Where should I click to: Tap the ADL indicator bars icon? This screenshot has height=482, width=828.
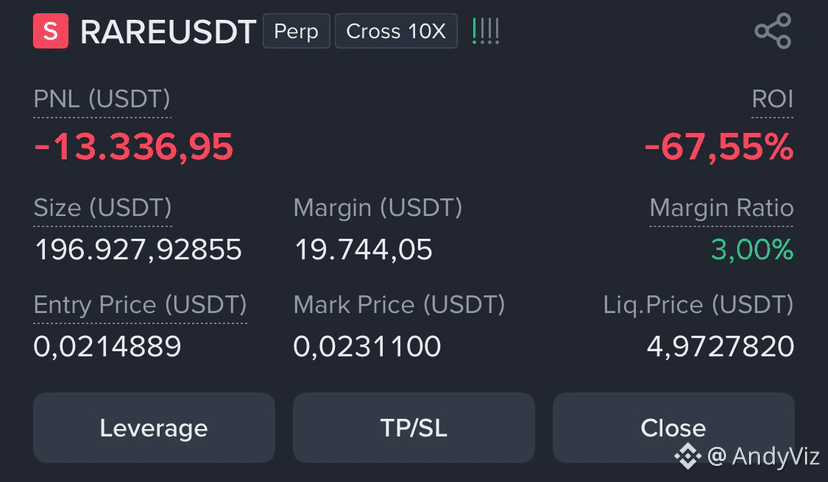486,31
